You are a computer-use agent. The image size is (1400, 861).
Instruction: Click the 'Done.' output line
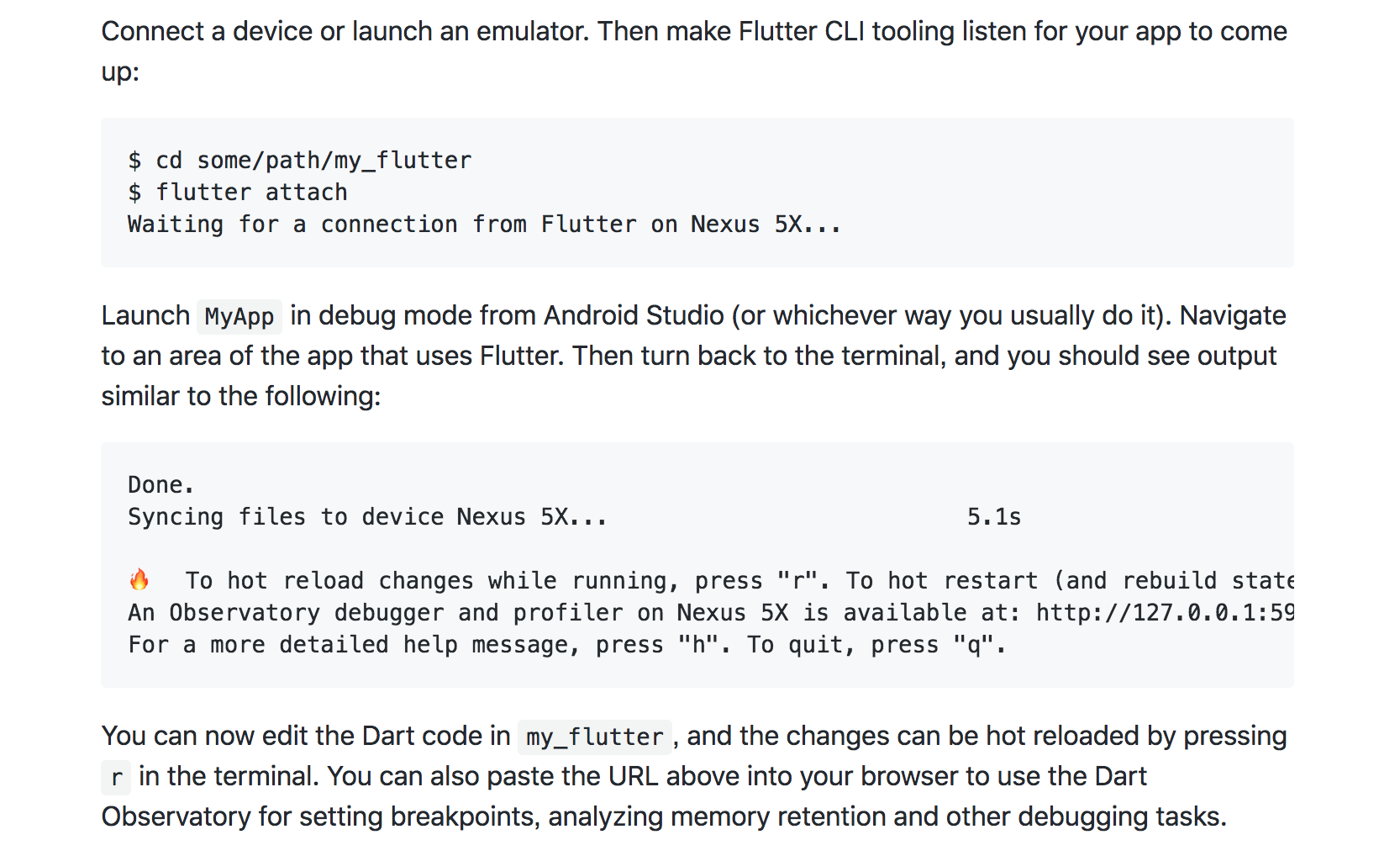(x=161, y=484)
